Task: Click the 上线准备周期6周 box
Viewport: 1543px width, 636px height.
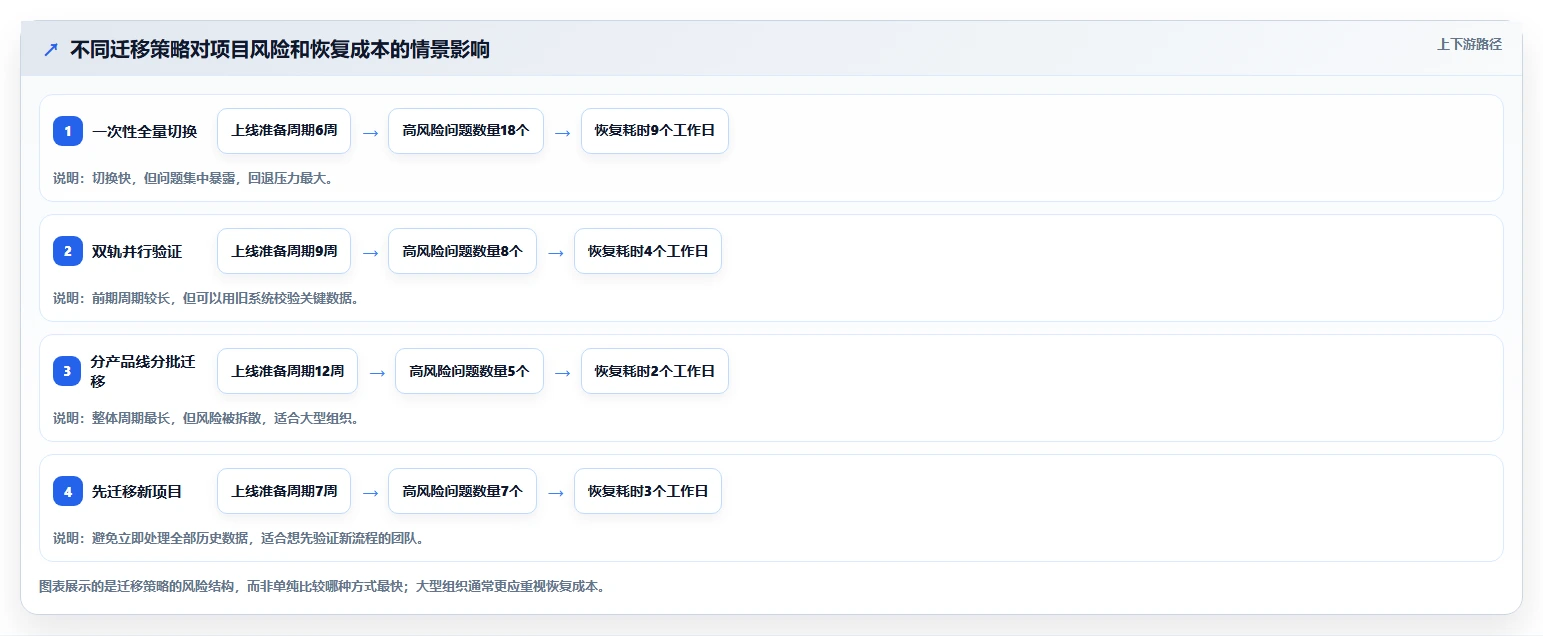Action: [284, 131]
